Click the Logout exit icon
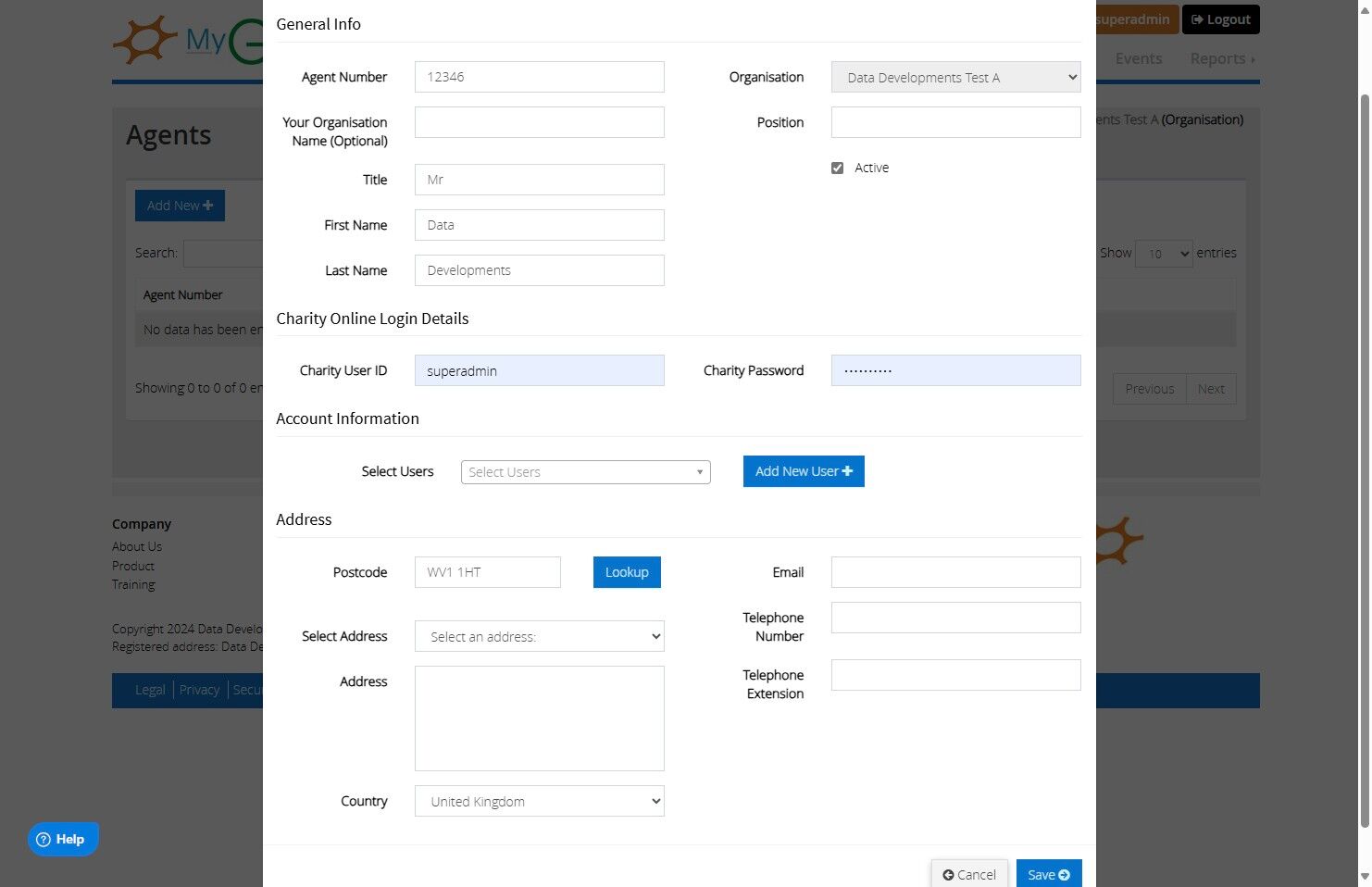Viewport: 1372px width, 887px height. click(1197, 19)
